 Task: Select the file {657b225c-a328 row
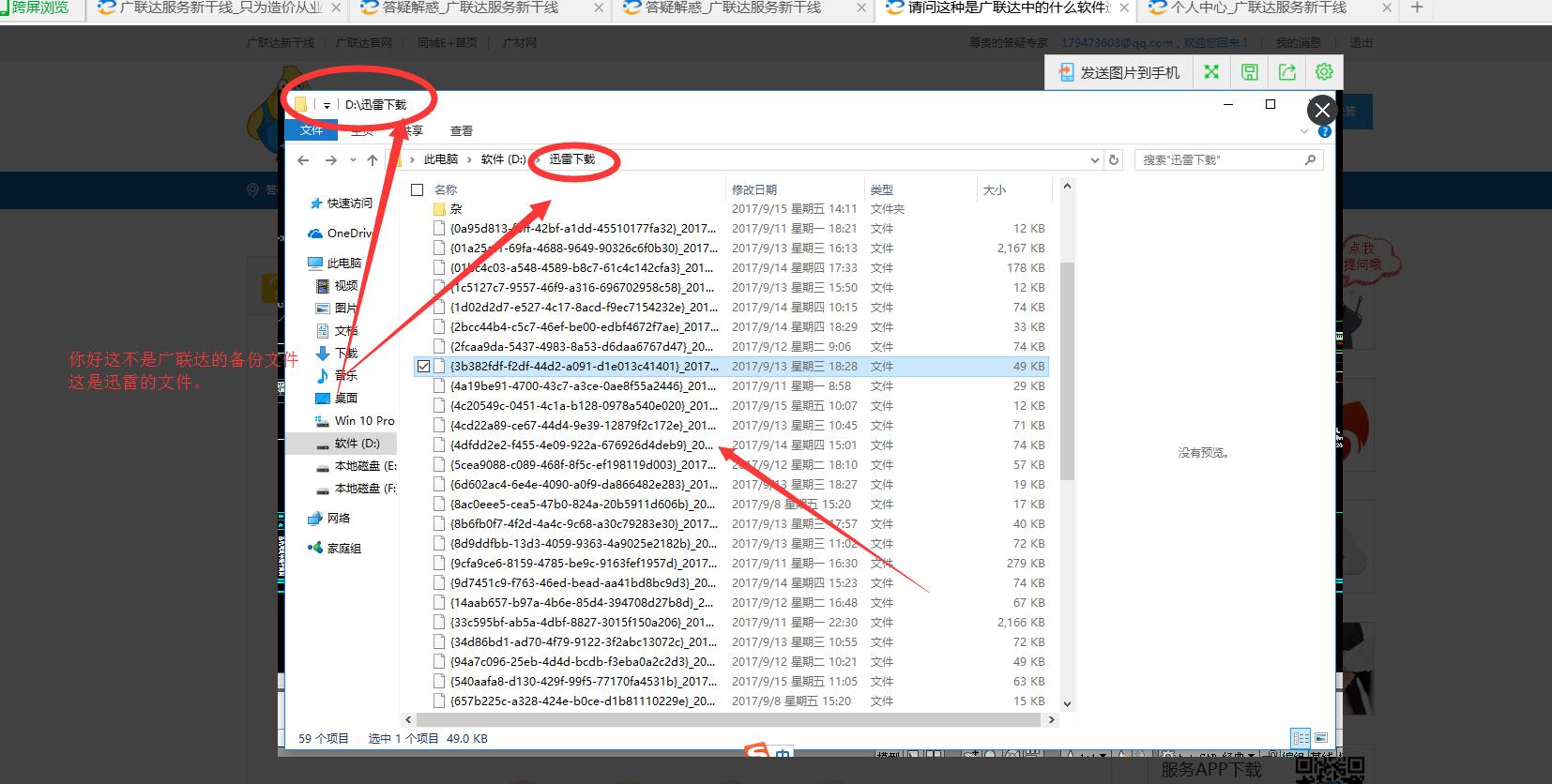click(731, 701)
